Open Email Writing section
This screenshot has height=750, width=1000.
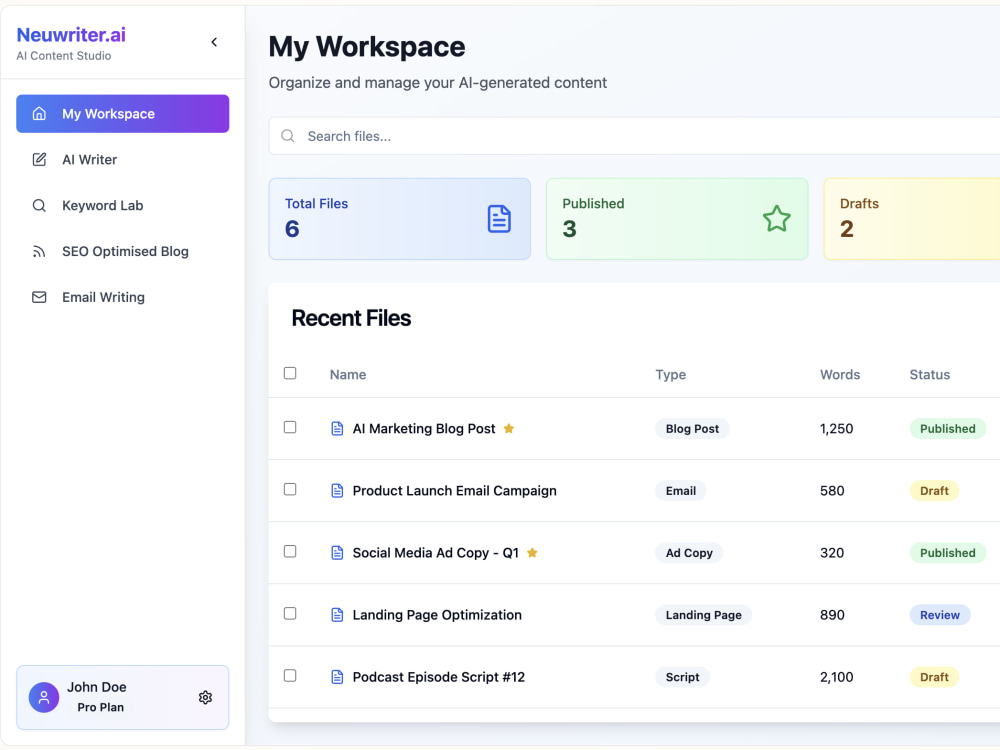tap(122, 297)
